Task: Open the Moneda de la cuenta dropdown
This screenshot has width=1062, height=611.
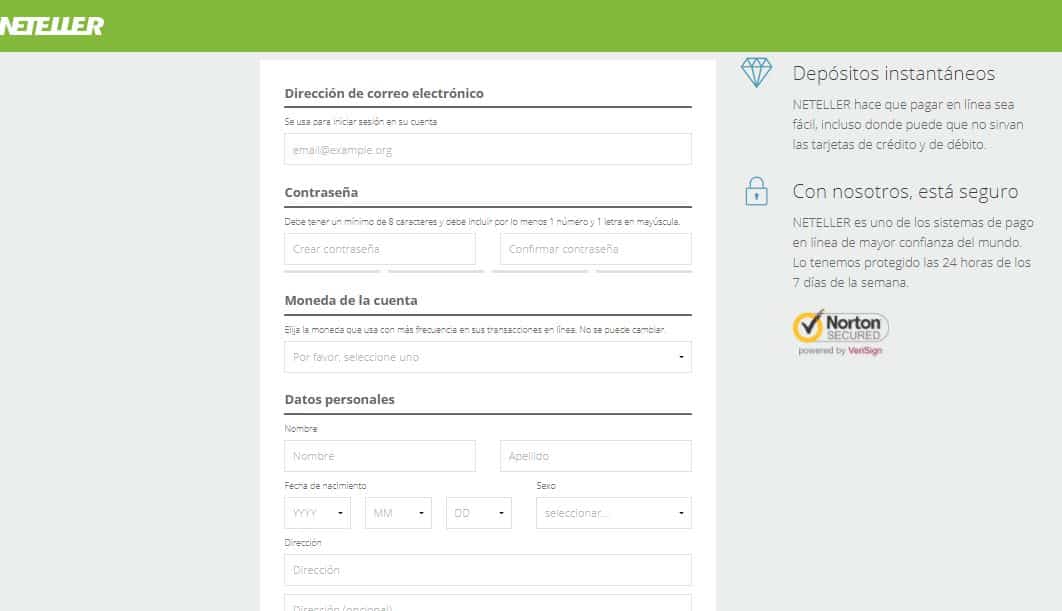Action: pyautogui.click(x=488, y=357)
